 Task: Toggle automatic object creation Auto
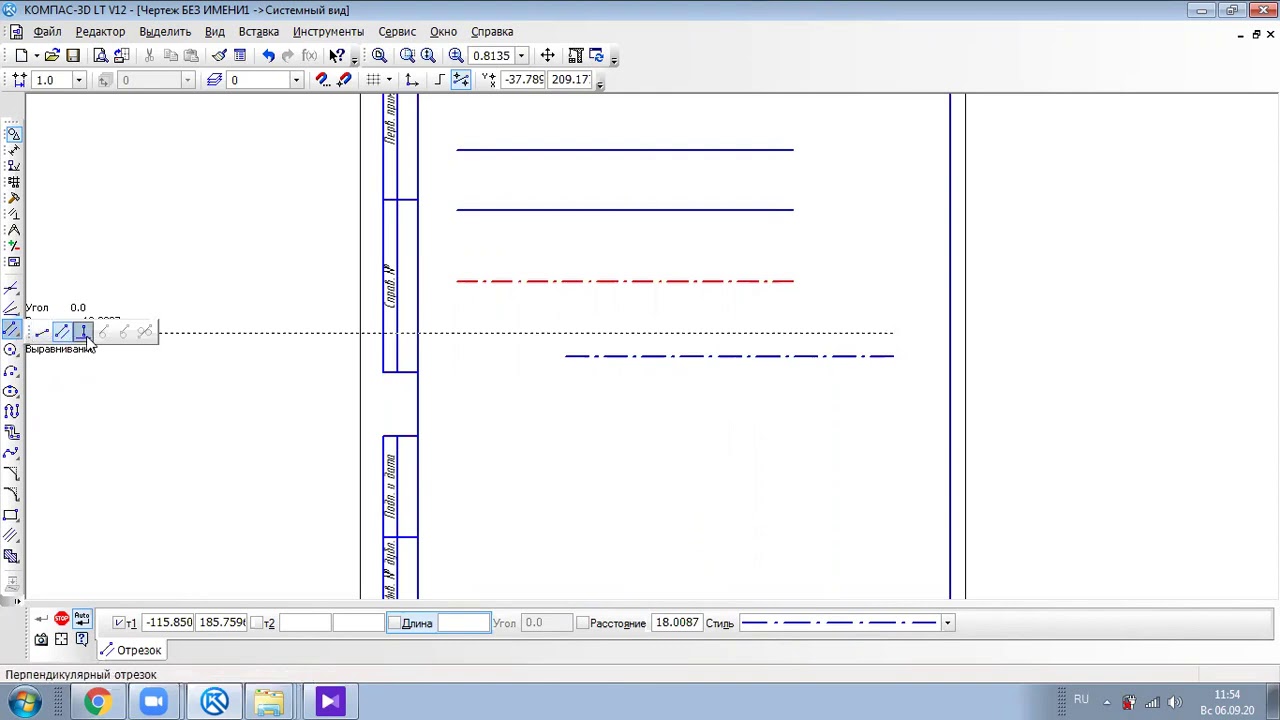click(82, 620)
